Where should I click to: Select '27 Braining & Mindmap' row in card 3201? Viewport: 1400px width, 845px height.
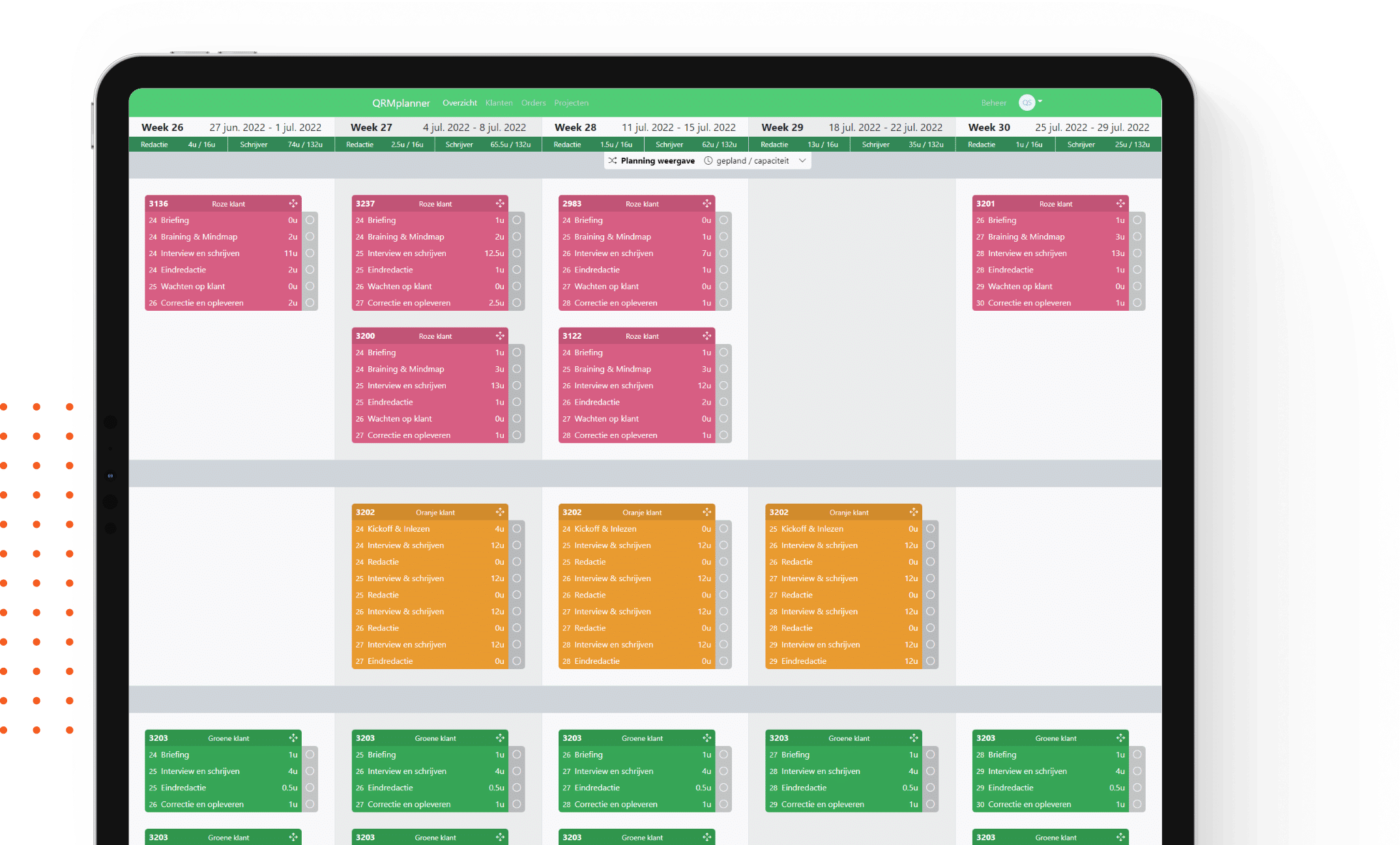point(1050,237)
